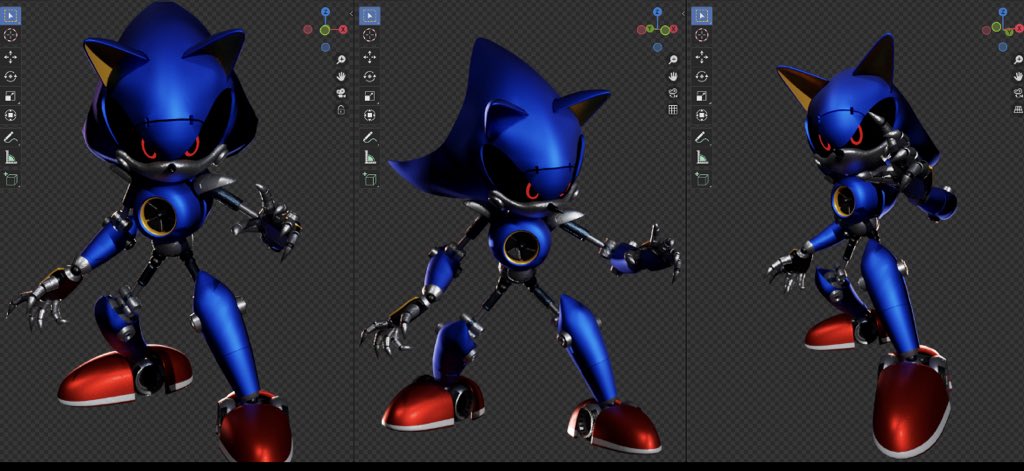The image size is (1024, 471).
Task: Pick the Move tool in left viewport
Action: (10, 57)
